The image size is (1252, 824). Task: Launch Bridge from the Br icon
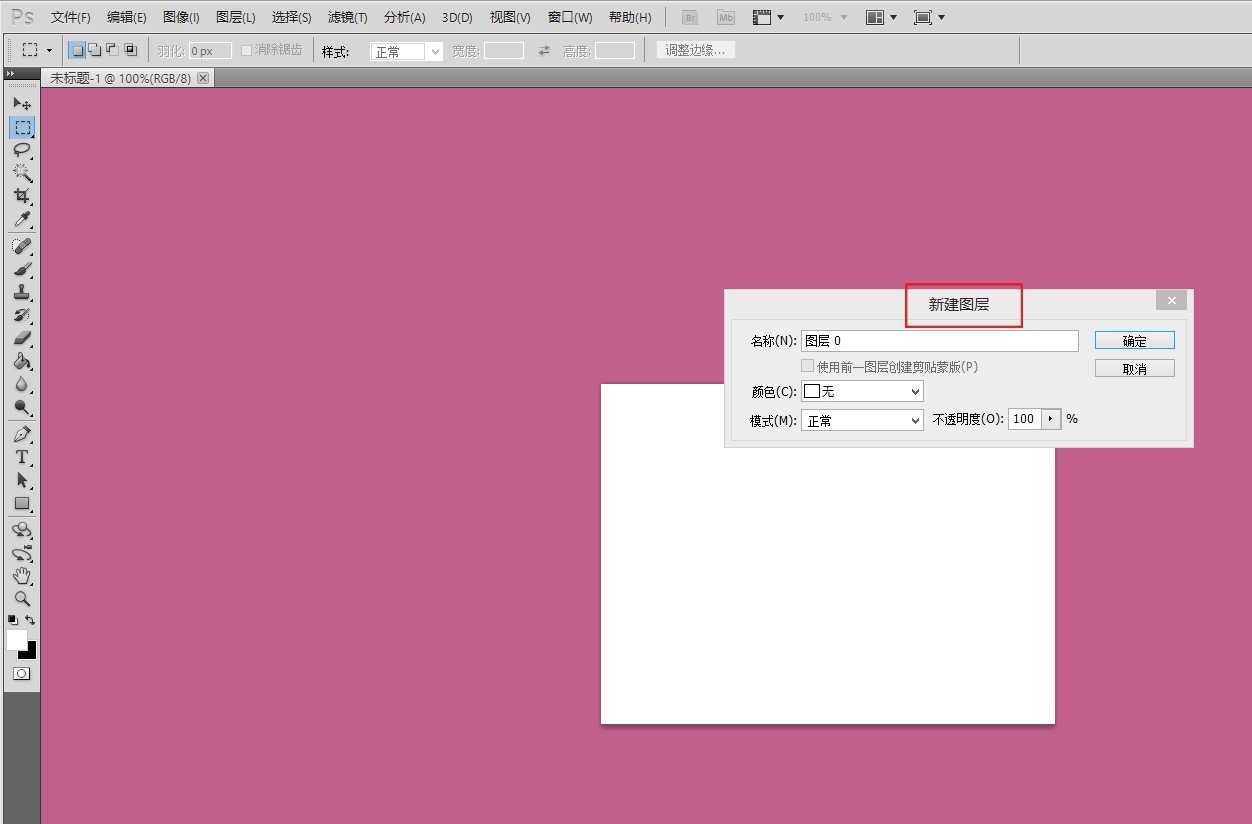tap(689, 17)
